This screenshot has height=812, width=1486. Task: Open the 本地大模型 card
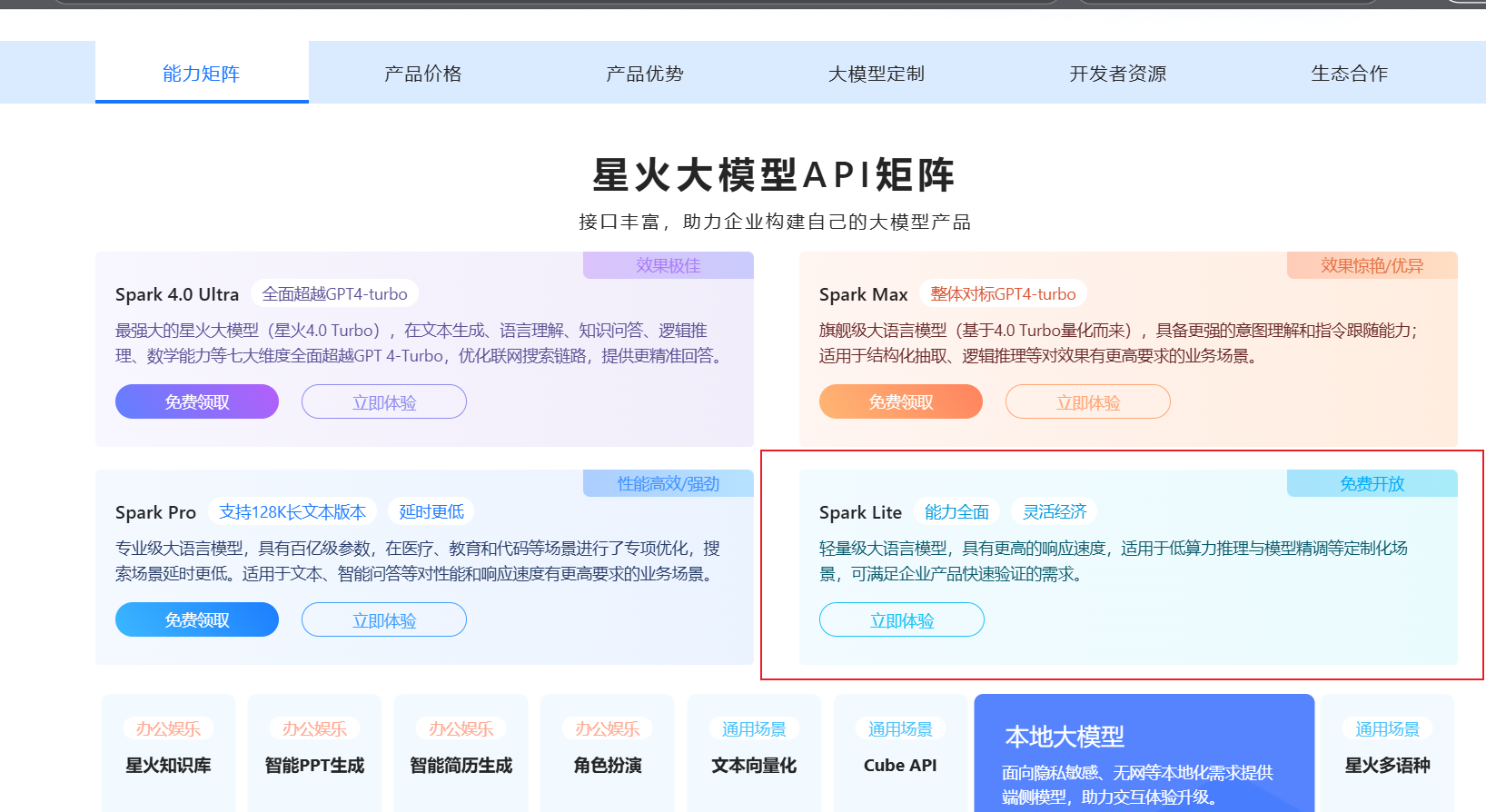tap(1144, 753)
